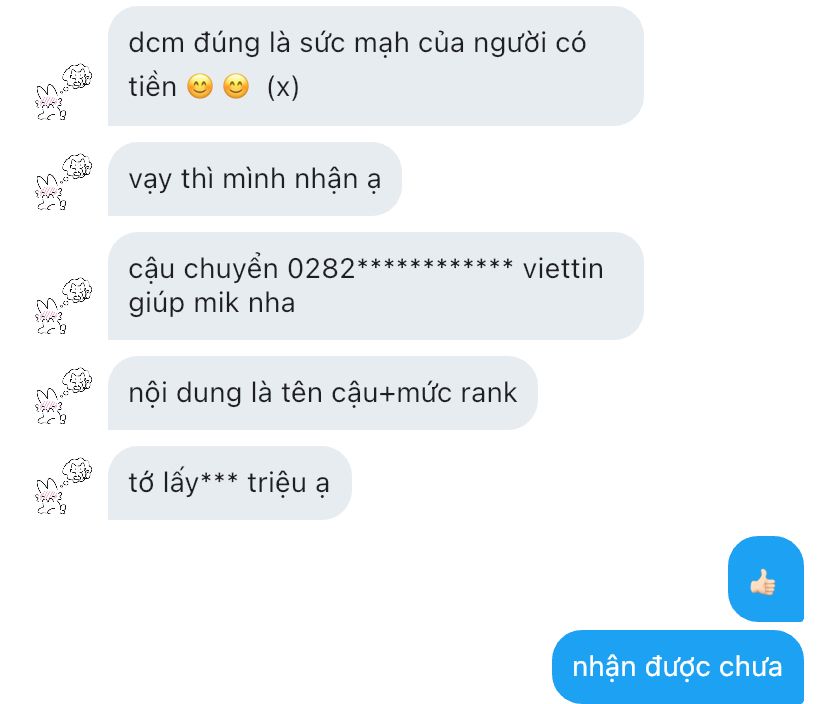Click the word "viettin" in the transfer message
828x704 pixels.
point(563,268)
